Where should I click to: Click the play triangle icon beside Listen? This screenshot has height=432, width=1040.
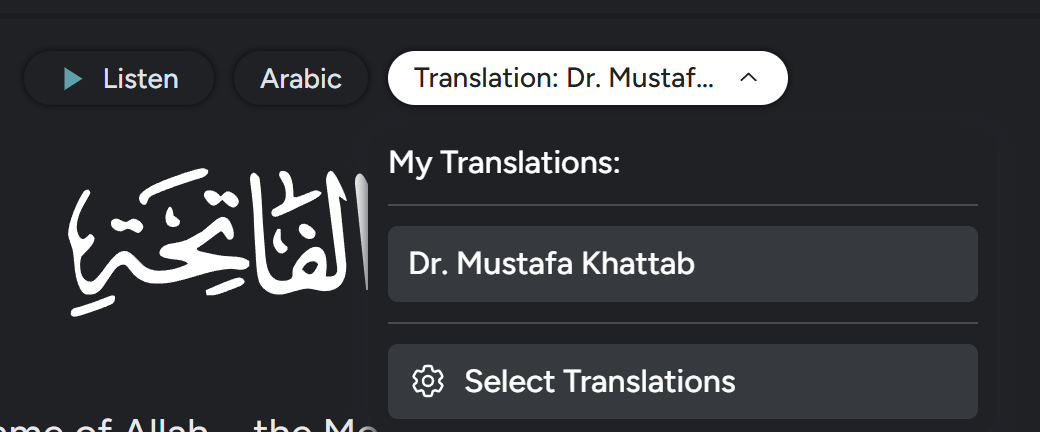point(72,79)
